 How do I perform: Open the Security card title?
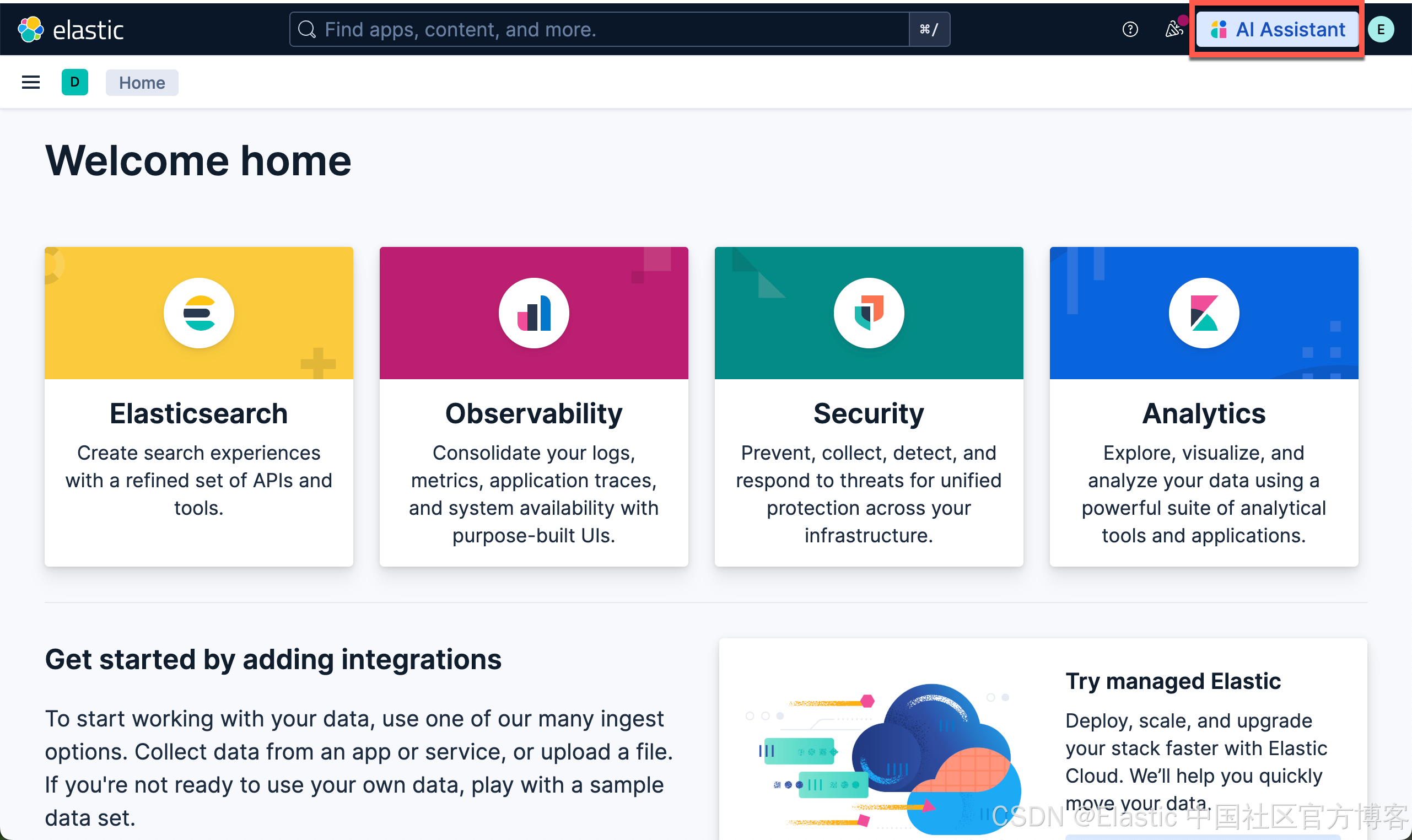click(868, 414)
